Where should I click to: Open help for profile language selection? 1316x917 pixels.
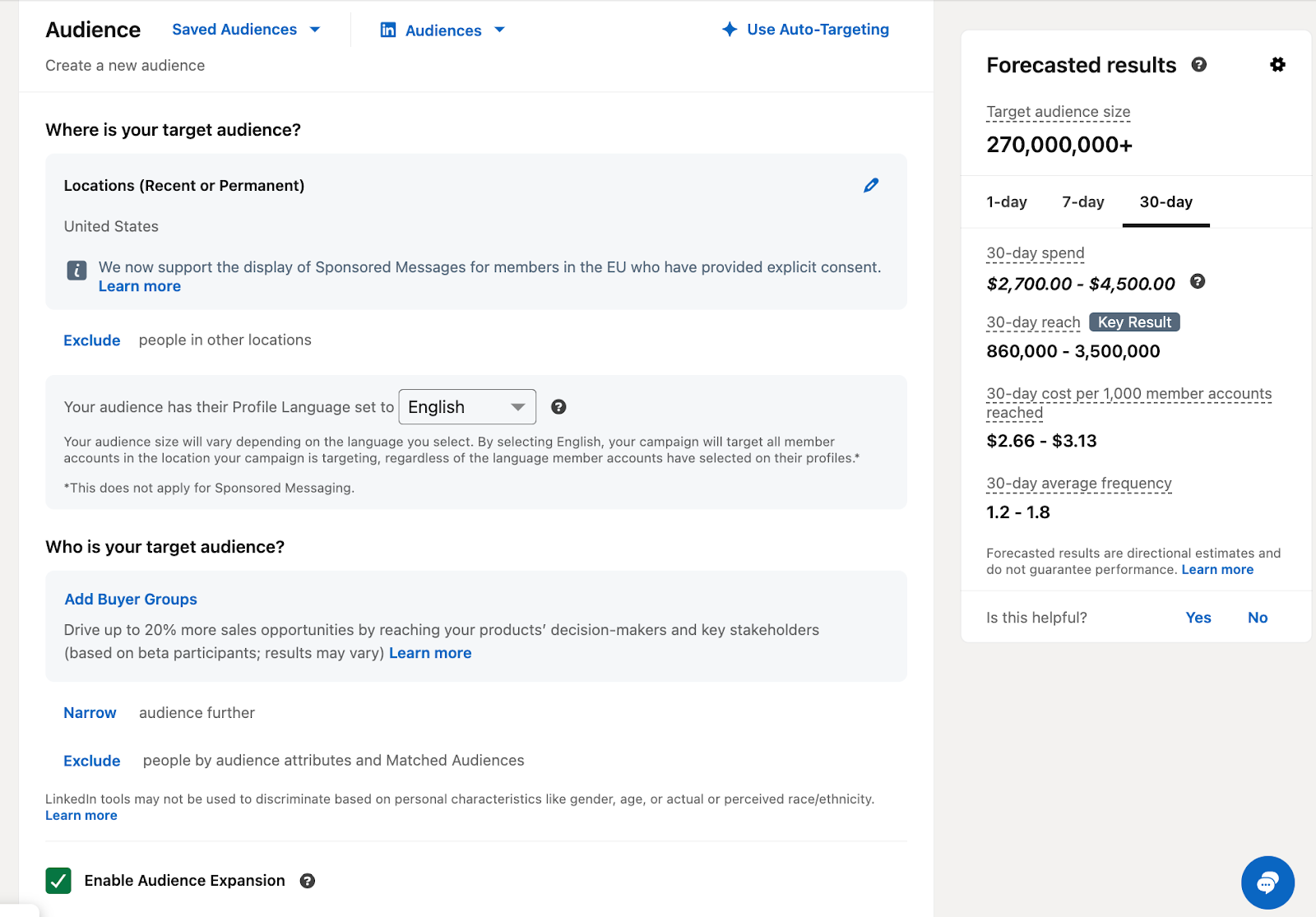click(x=559, y=406)
